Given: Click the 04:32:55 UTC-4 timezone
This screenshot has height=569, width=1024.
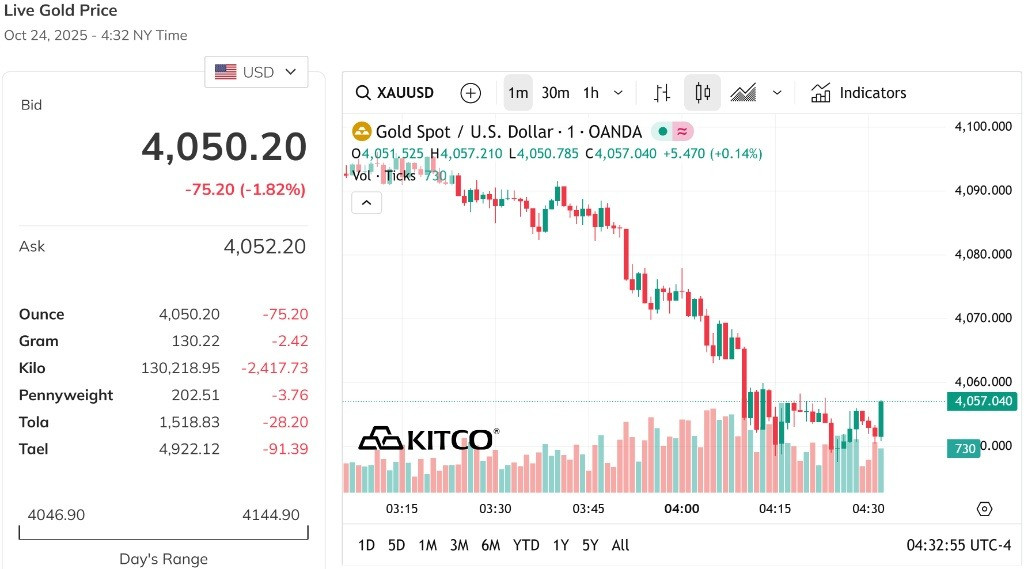Looking at the screenshot, I should (x=958, y=545).
